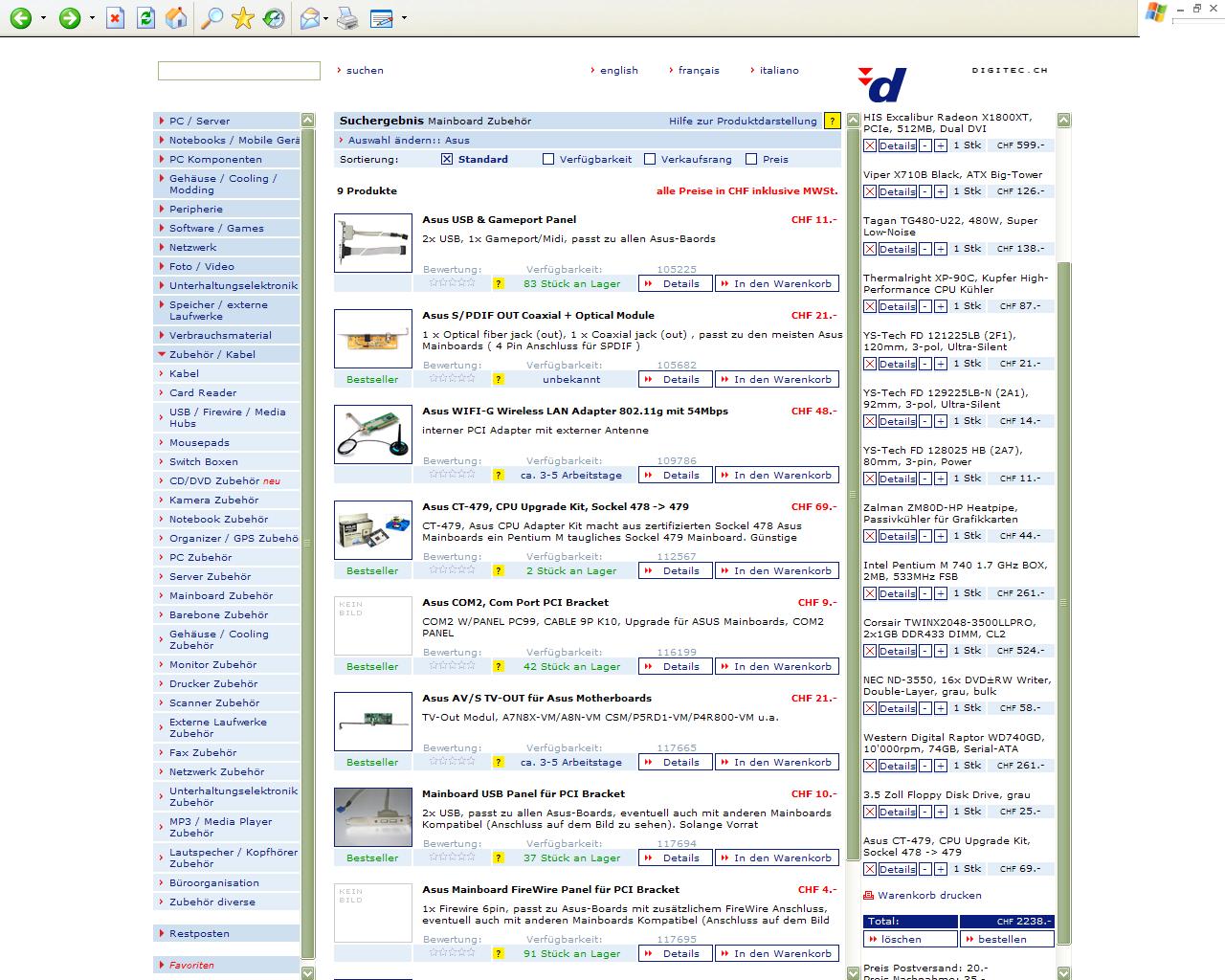Open the Back button history dropdown arrow

(43, 18)
